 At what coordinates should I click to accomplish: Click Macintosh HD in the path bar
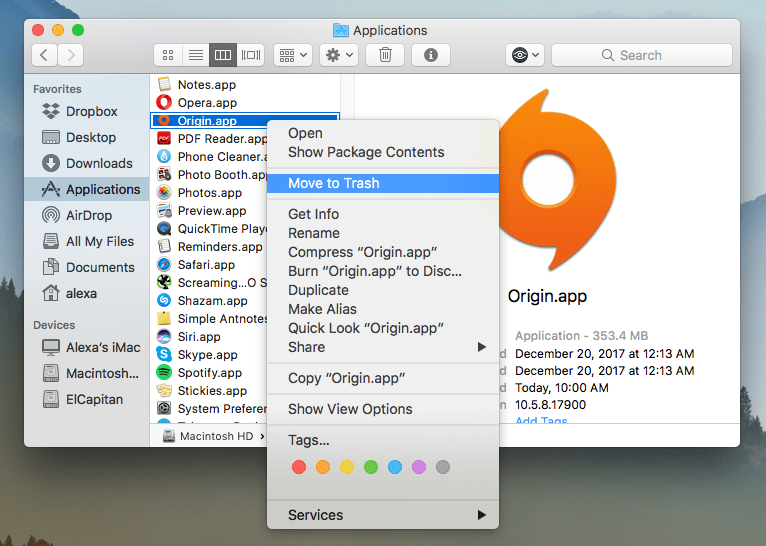209,436
